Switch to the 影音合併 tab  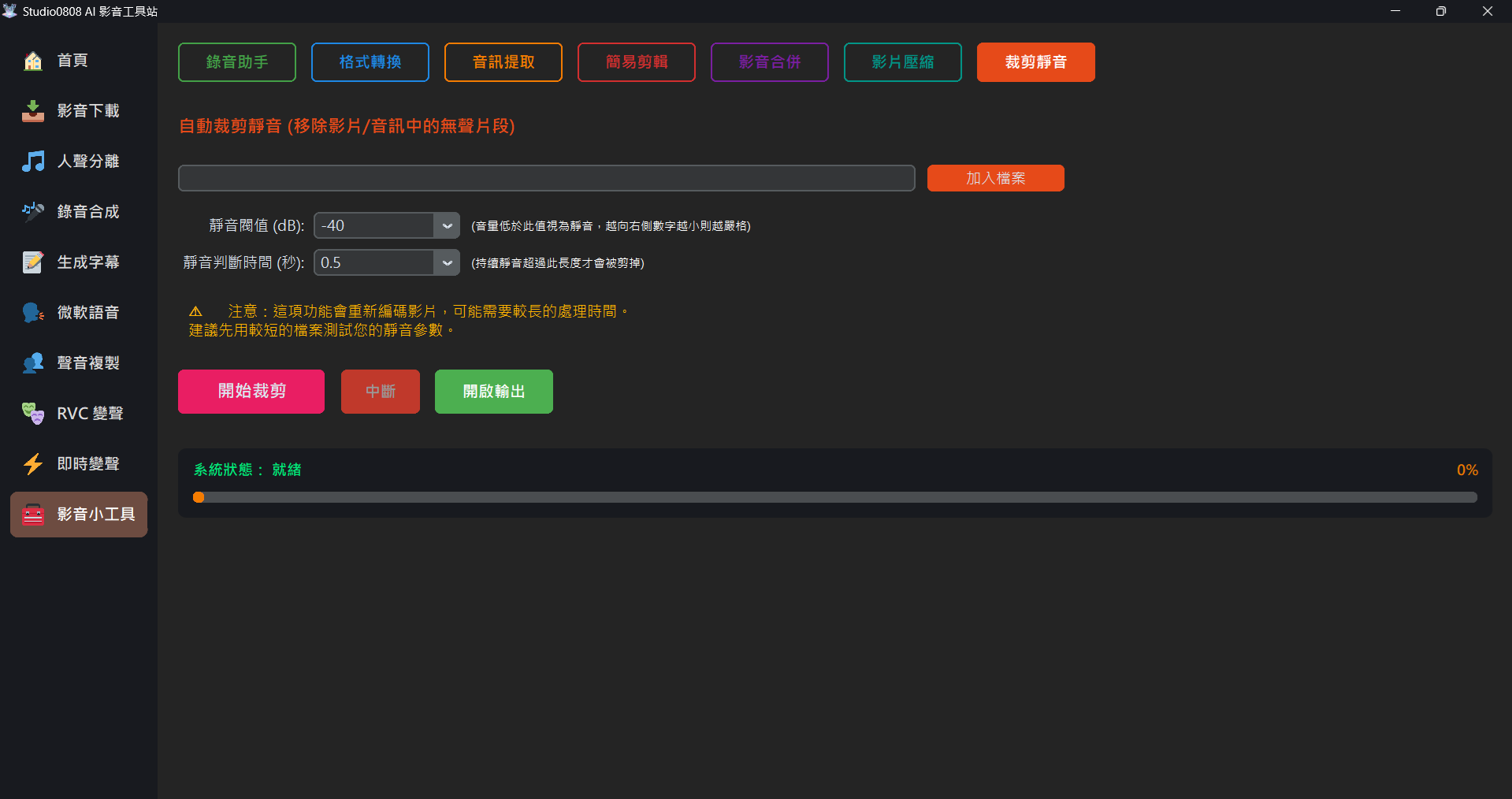click(x=770, y=62)
